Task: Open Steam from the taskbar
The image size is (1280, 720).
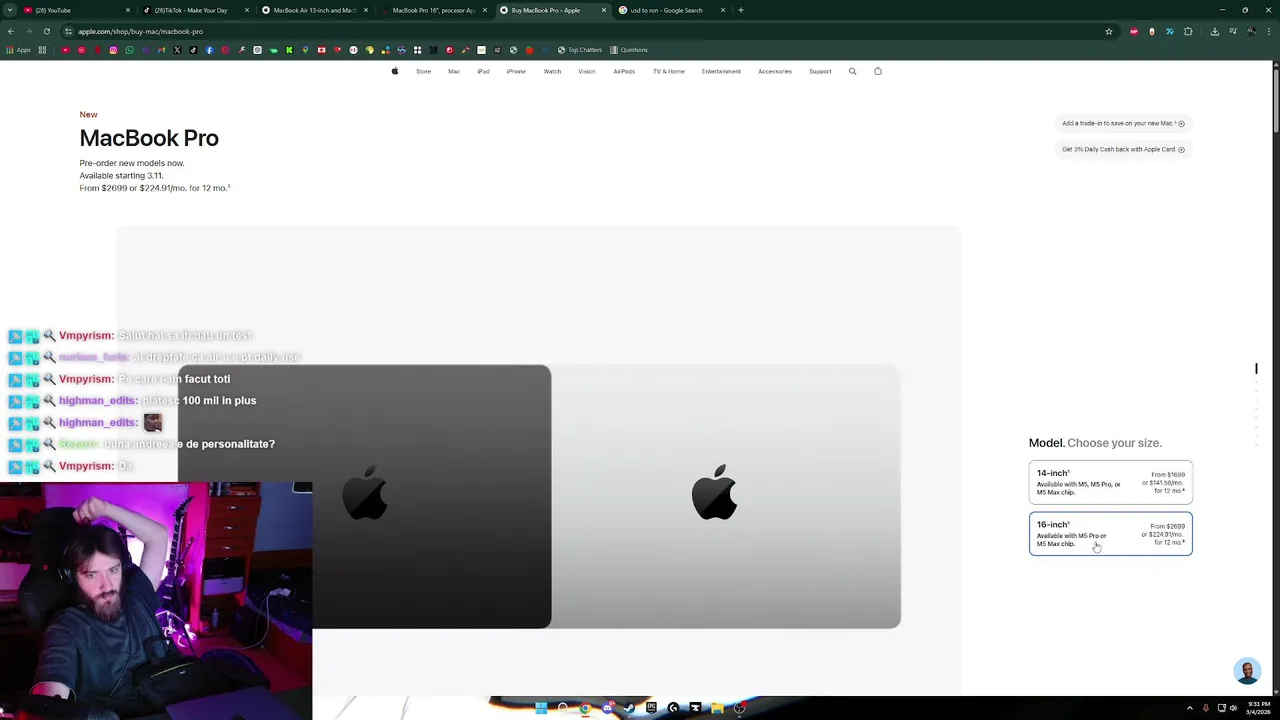Action: (629, 708)
